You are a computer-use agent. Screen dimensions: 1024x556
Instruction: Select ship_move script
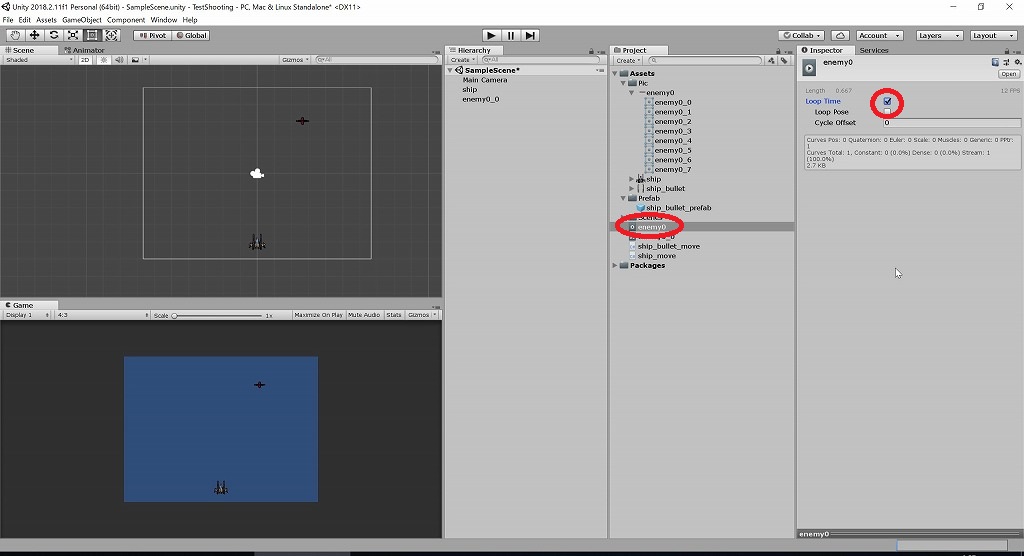point(656,255)
